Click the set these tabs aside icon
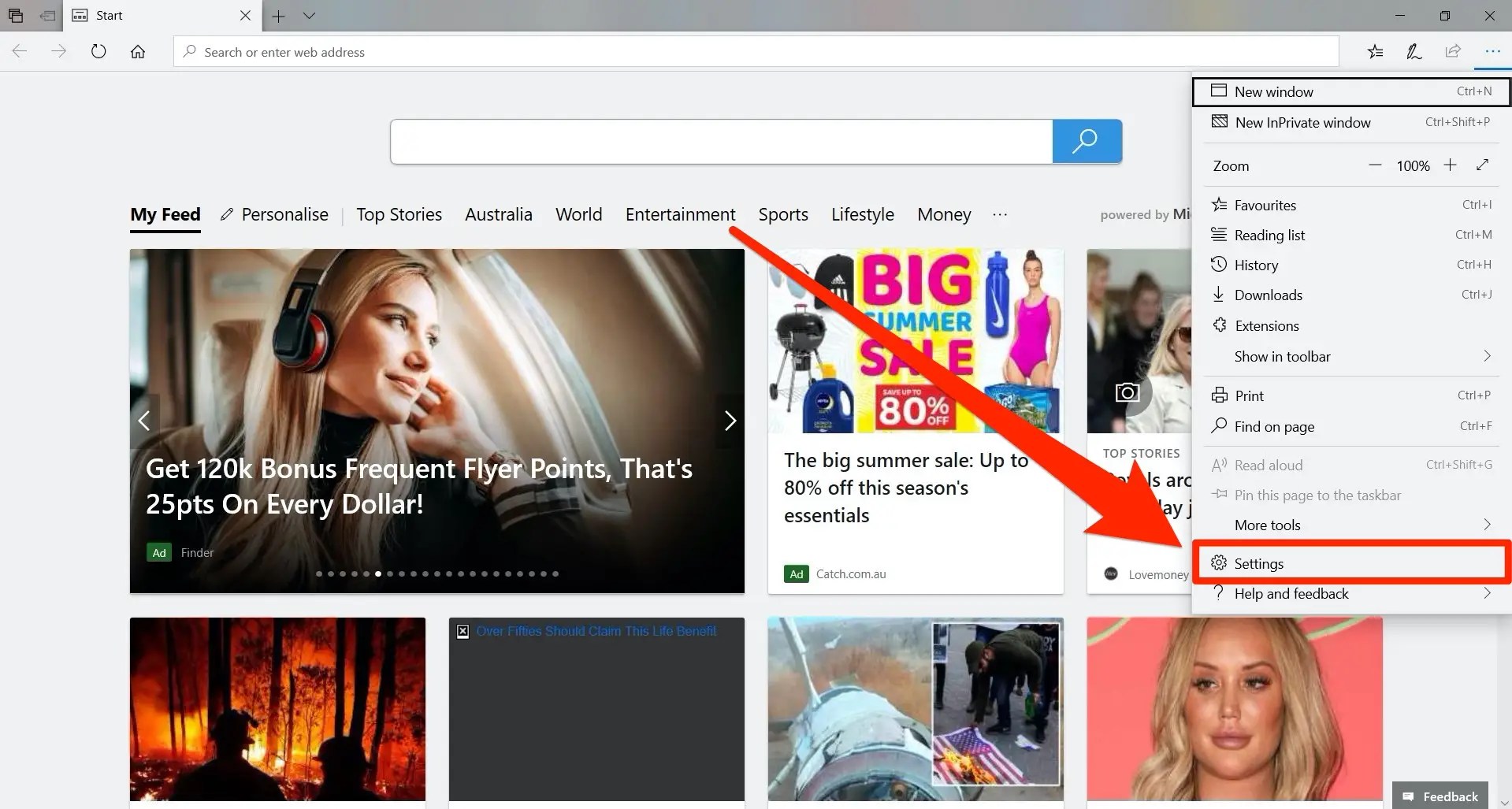Screen dimensions: 1512x809 point(48,16)
